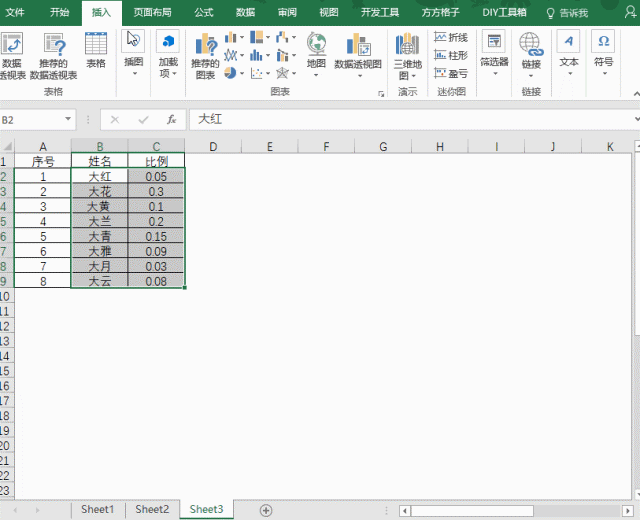Image resolution: width=640 pixels, height=520 pixels.
Task: Switch to the Formulas (公式) tab
Action: (204, 13)
